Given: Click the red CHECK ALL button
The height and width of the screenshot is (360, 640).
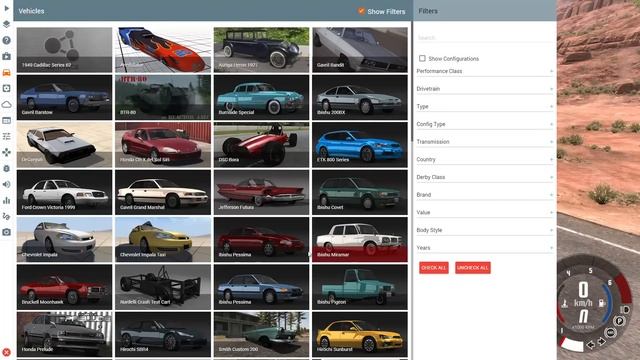Looking at the screenshot, I should 433,268.
